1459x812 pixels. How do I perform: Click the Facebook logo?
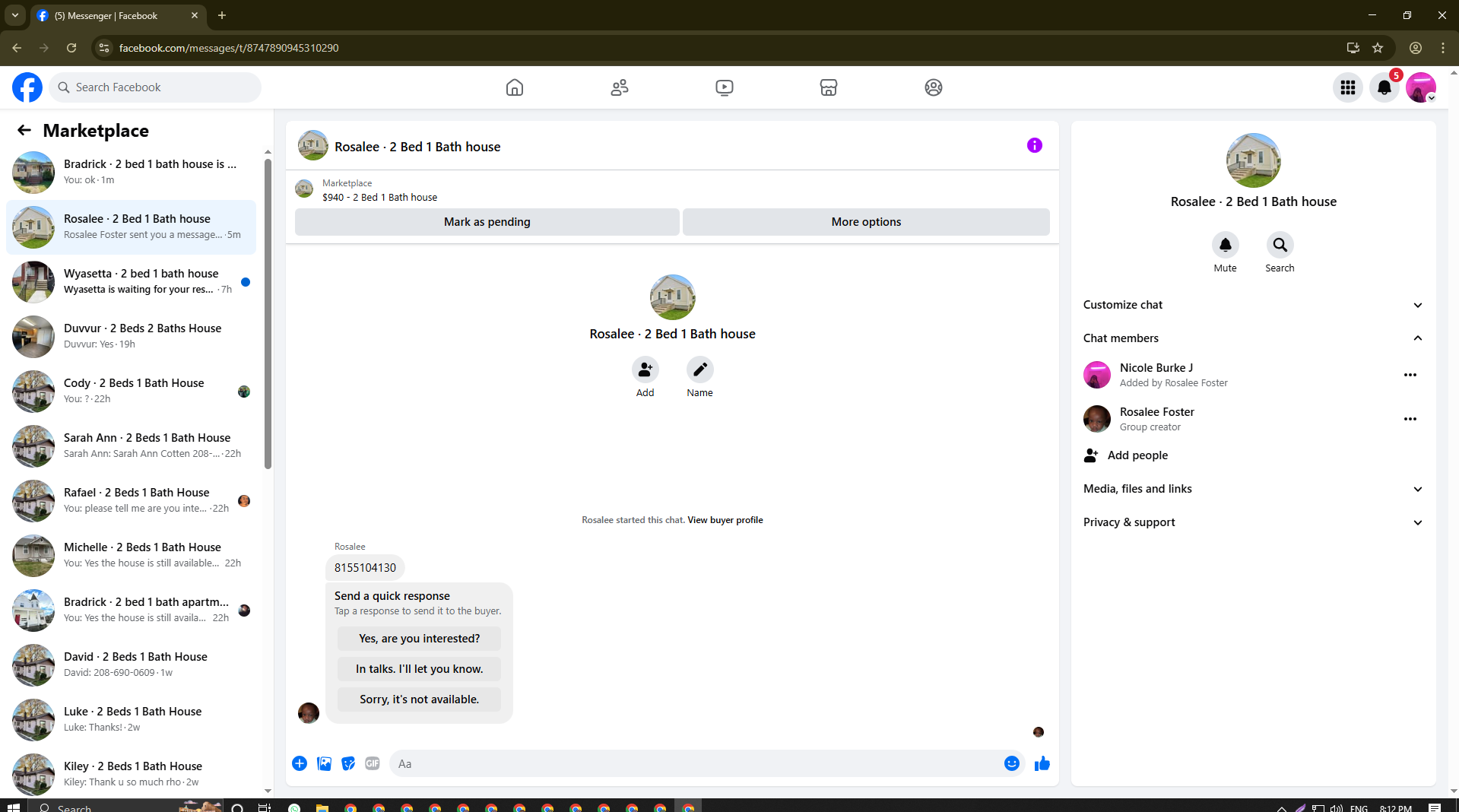(27, 87)
